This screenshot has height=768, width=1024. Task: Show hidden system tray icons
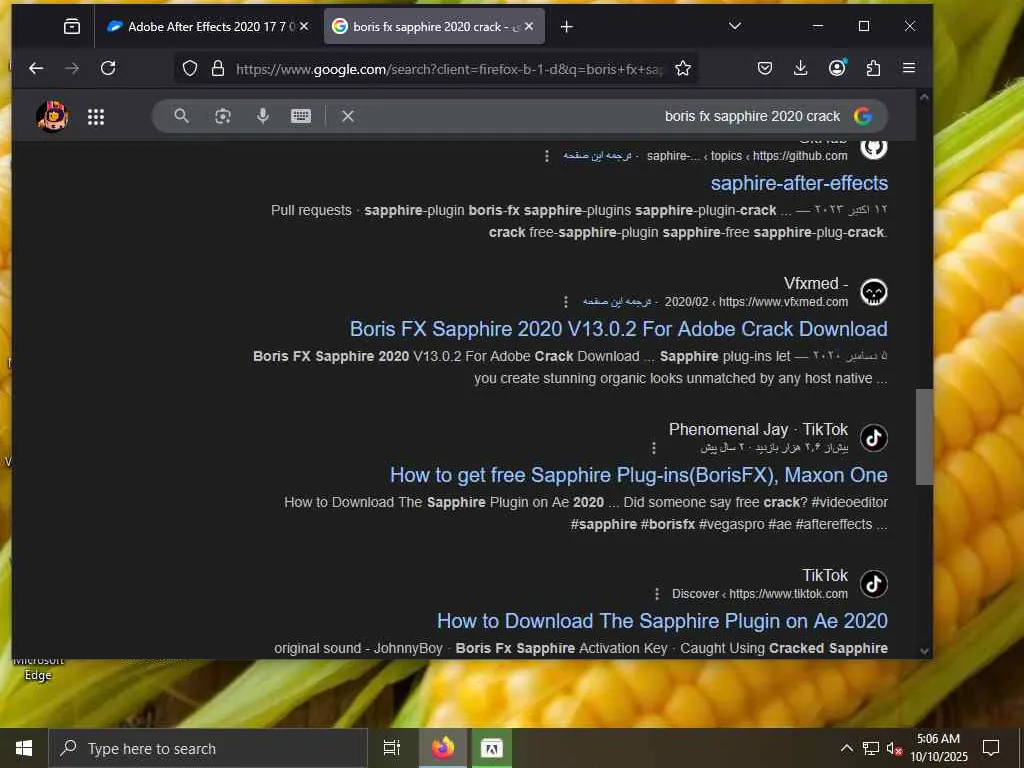[x=846, y=748]
